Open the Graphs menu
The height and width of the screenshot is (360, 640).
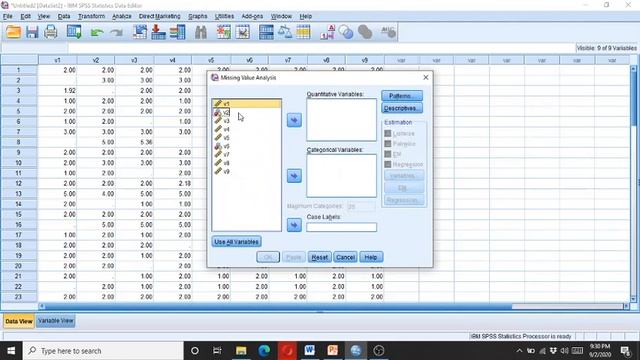(x=198, y=16)
